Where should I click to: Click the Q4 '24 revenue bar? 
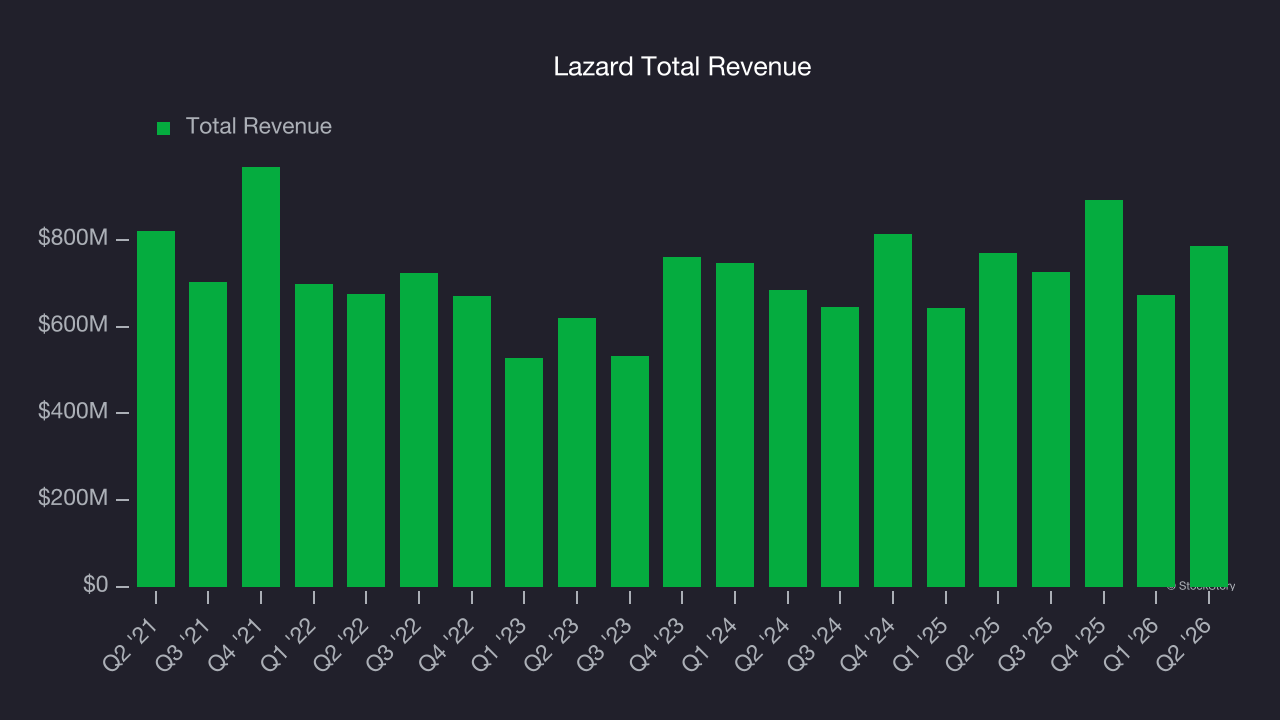tap(893, 410)
